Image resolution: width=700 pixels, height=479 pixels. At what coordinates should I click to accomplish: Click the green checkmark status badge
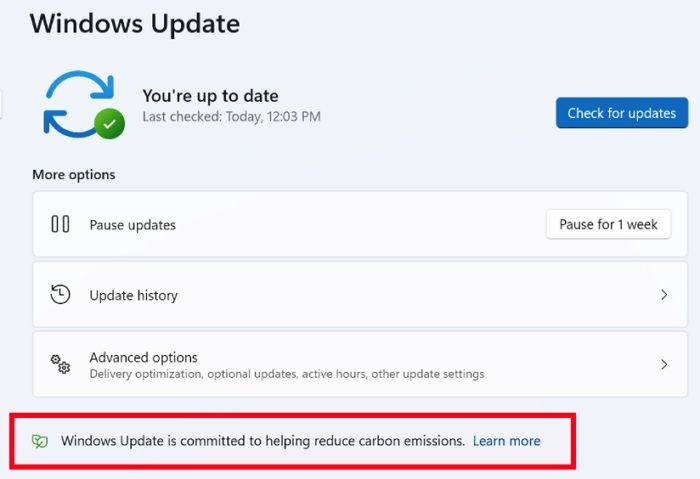109,124
